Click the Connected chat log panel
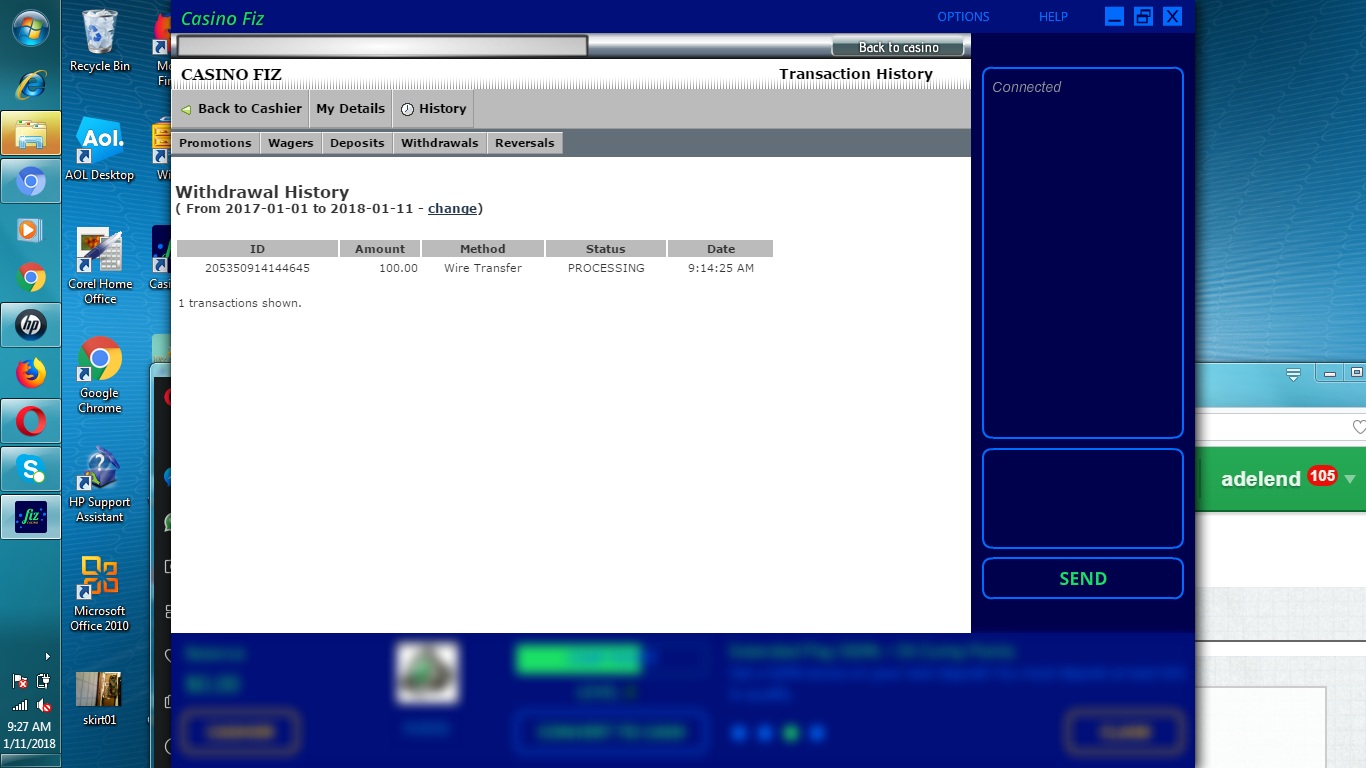 point(1083,253)
